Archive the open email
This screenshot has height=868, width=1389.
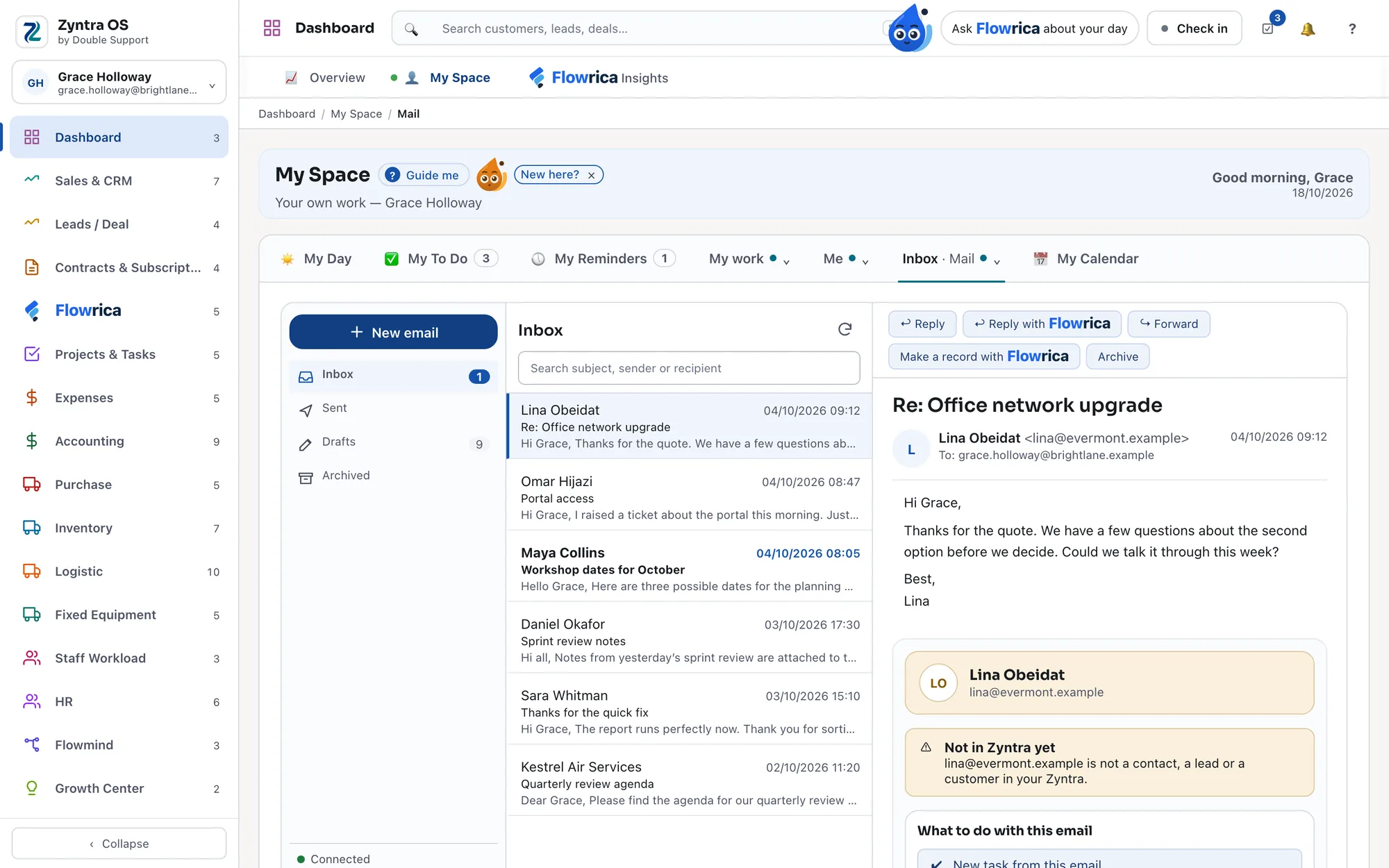coord(1117,356)
